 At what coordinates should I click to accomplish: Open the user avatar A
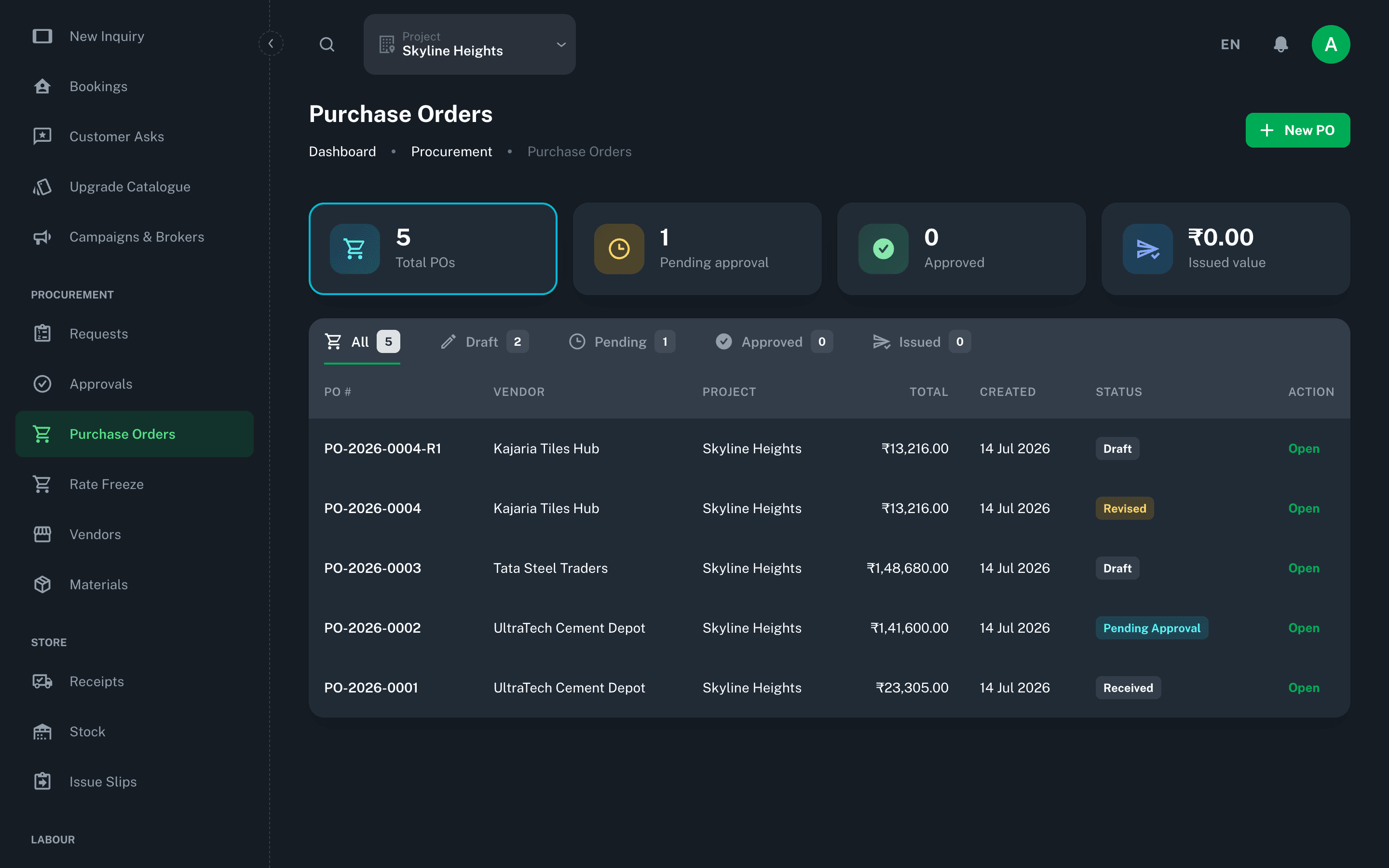(1331, 44)
